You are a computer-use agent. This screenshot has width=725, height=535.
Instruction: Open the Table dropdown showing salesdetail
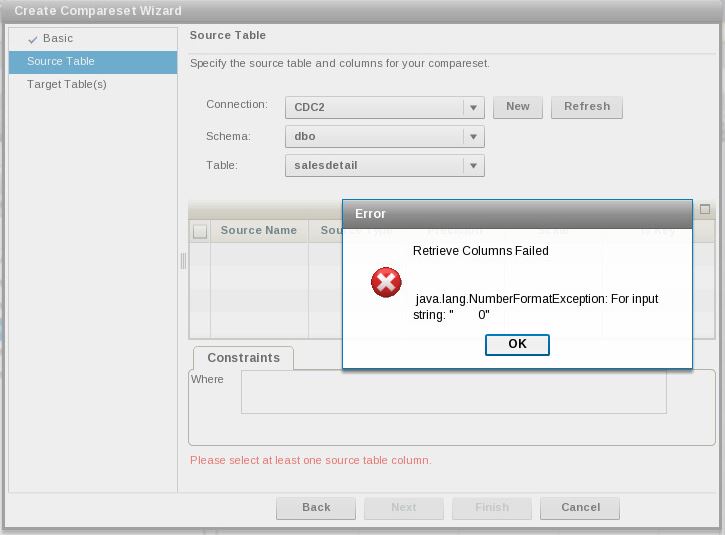[x=385, y=166]
